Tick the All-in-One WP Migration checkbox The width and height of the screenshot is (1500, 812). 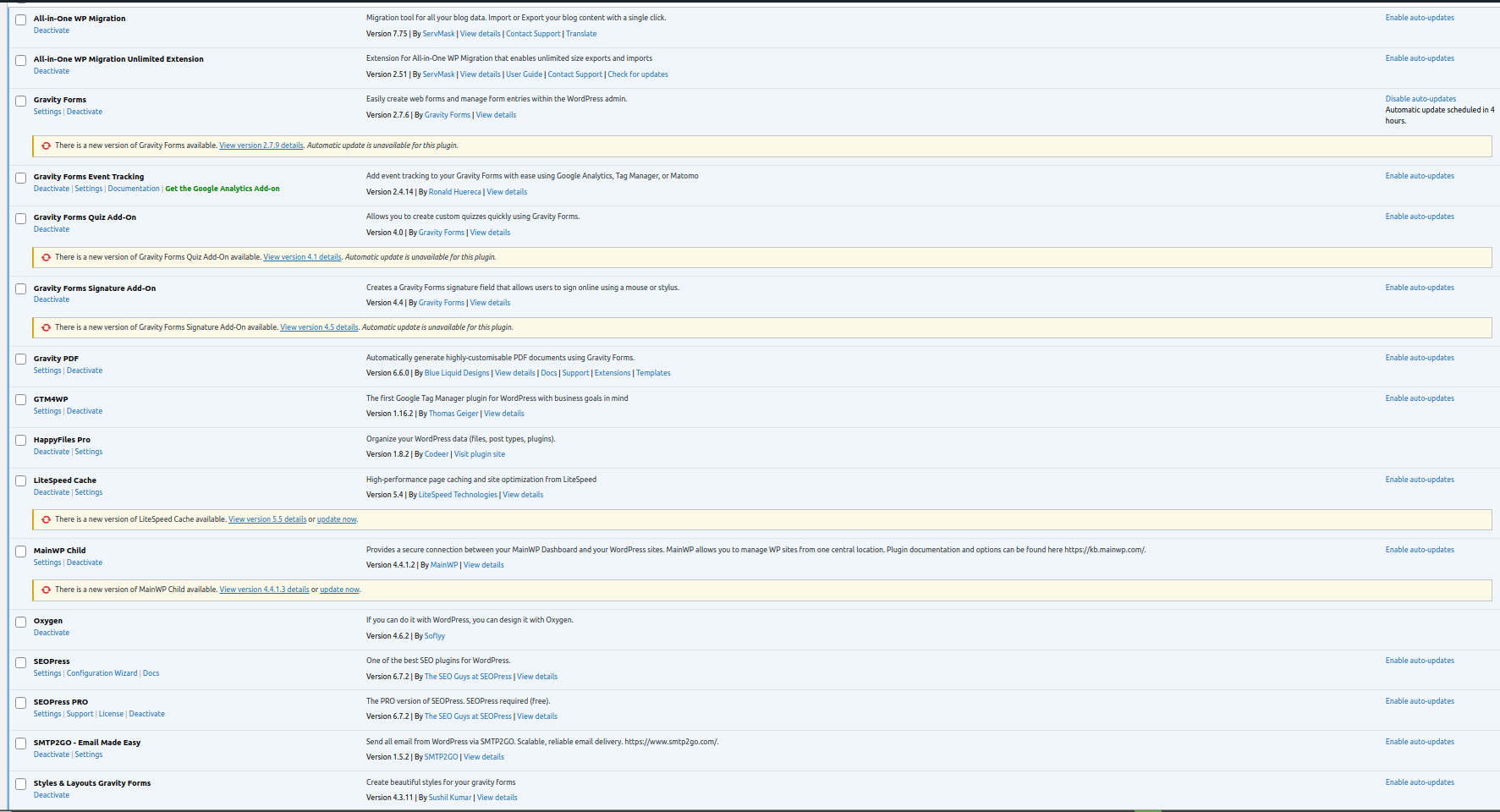pos(20,19)
